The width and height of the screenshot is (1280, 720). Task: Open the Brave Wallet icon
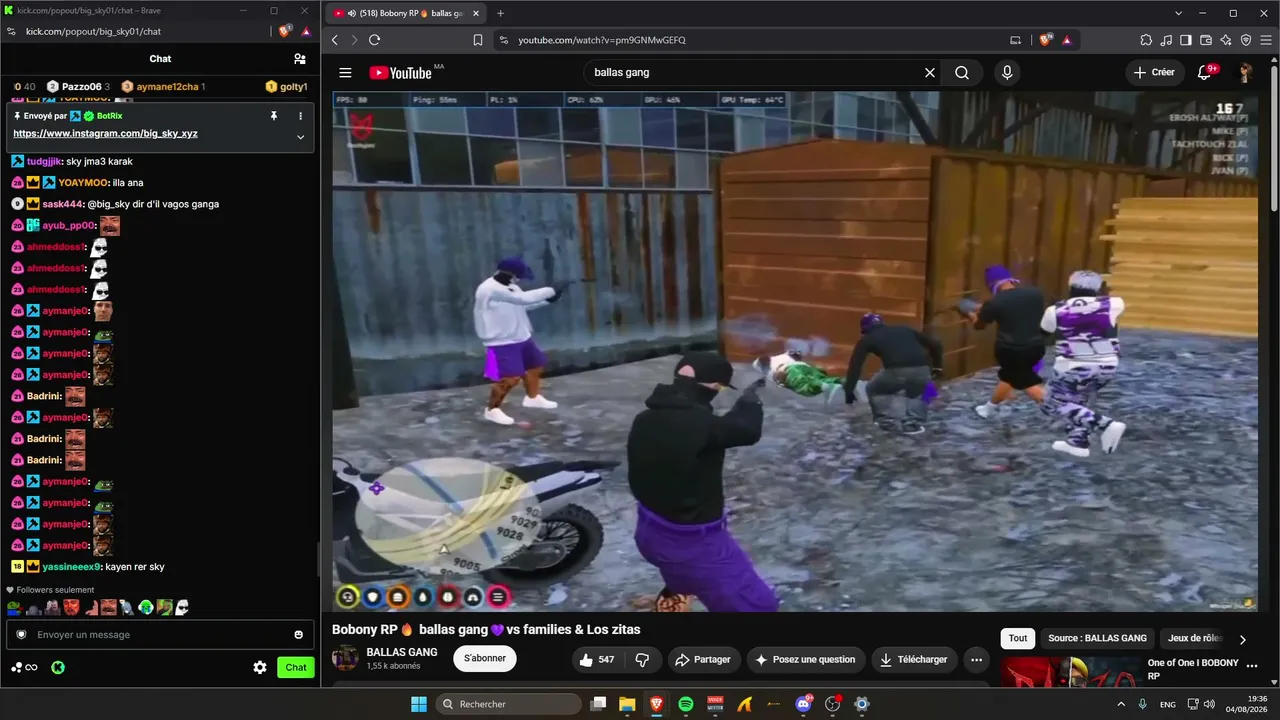1206,40
